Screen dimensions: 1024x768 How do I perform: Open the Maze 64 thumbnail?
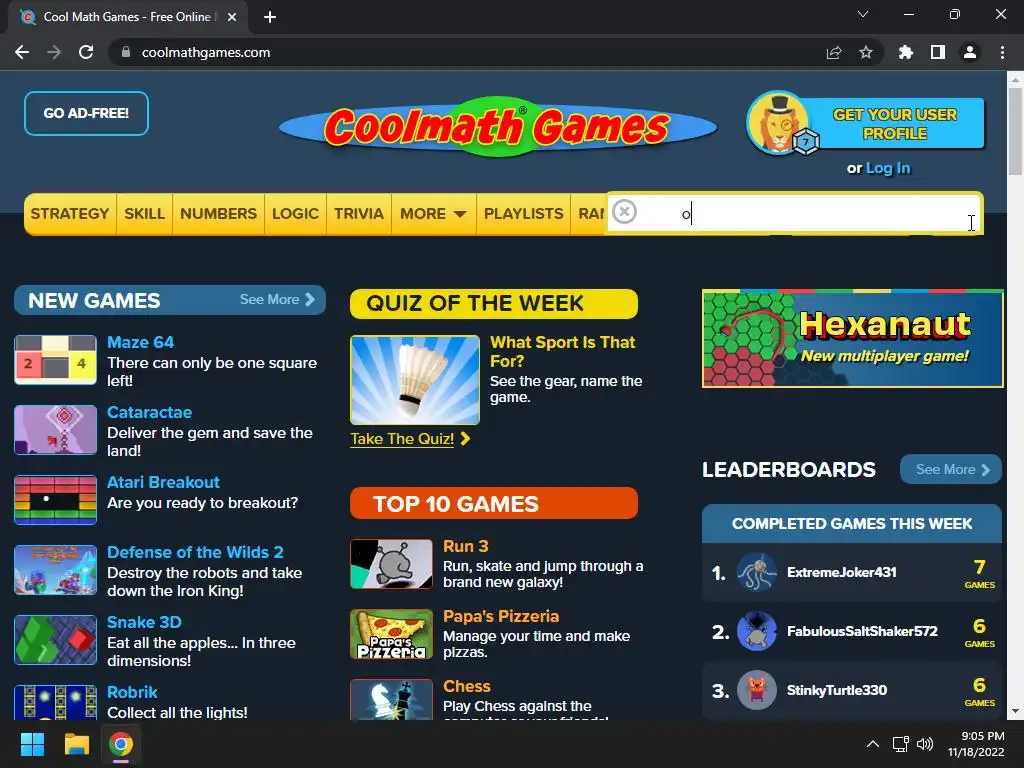click(56, 360)
